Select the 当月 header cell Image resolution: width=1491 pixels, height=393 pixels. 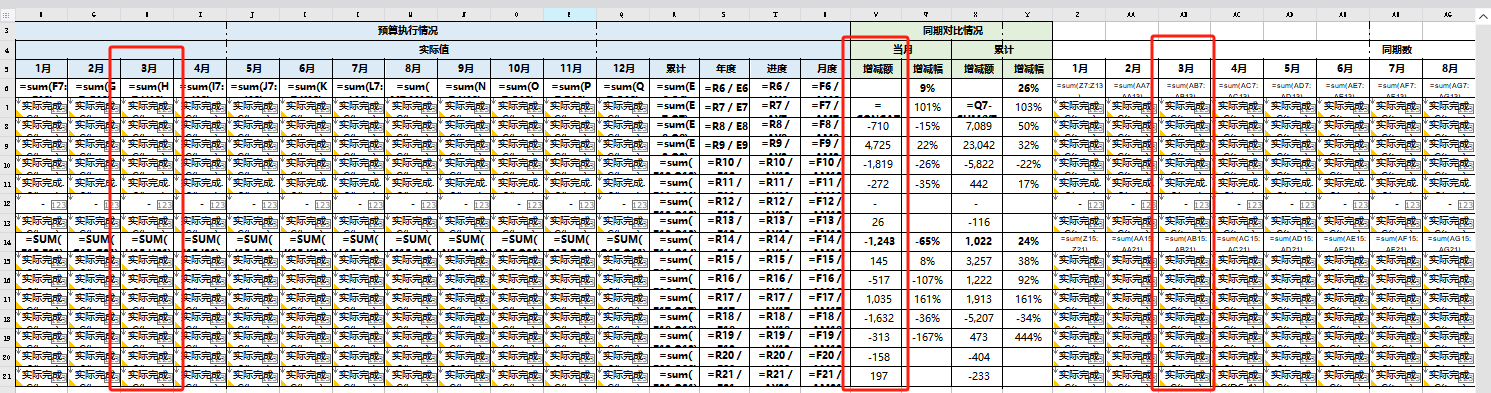click(x=901, y=49)
